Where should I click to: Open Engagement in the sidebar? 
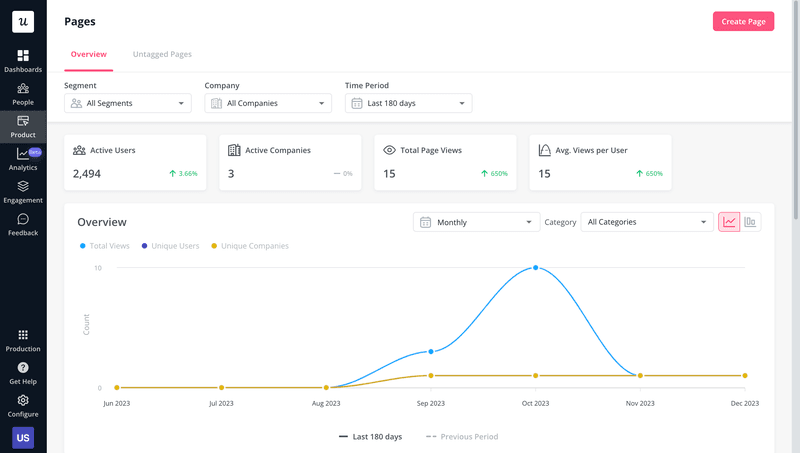[x=23, y=187]
